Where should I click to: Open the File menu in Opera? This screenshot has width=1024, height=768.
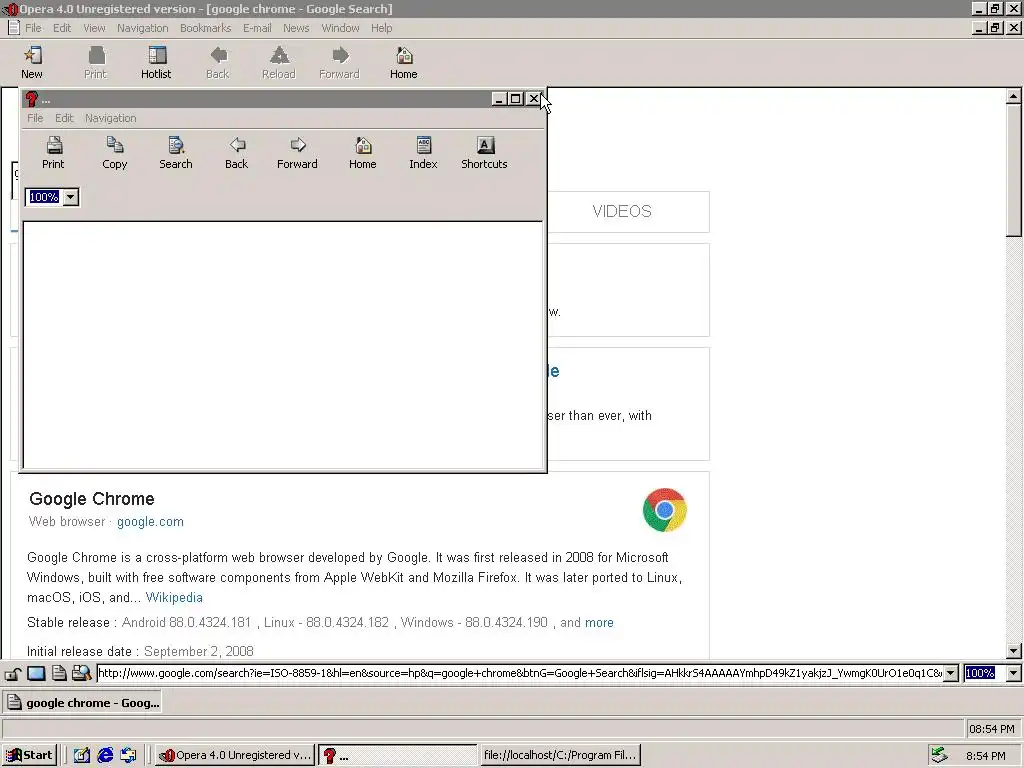tap(33, 28)
